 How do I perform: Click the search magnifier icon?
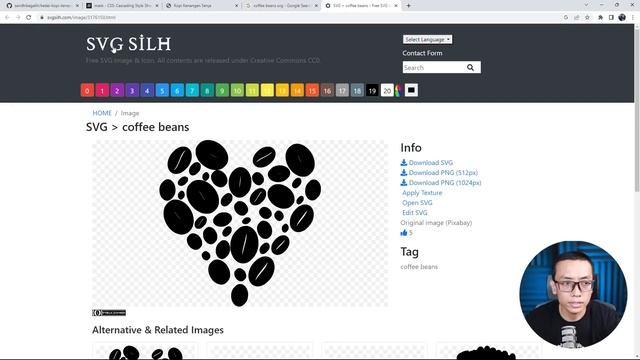click(x=470, y=67)
